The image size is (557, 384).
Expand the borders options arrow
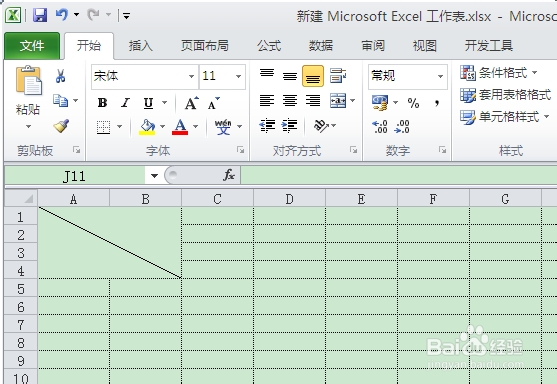coord(120,126)
